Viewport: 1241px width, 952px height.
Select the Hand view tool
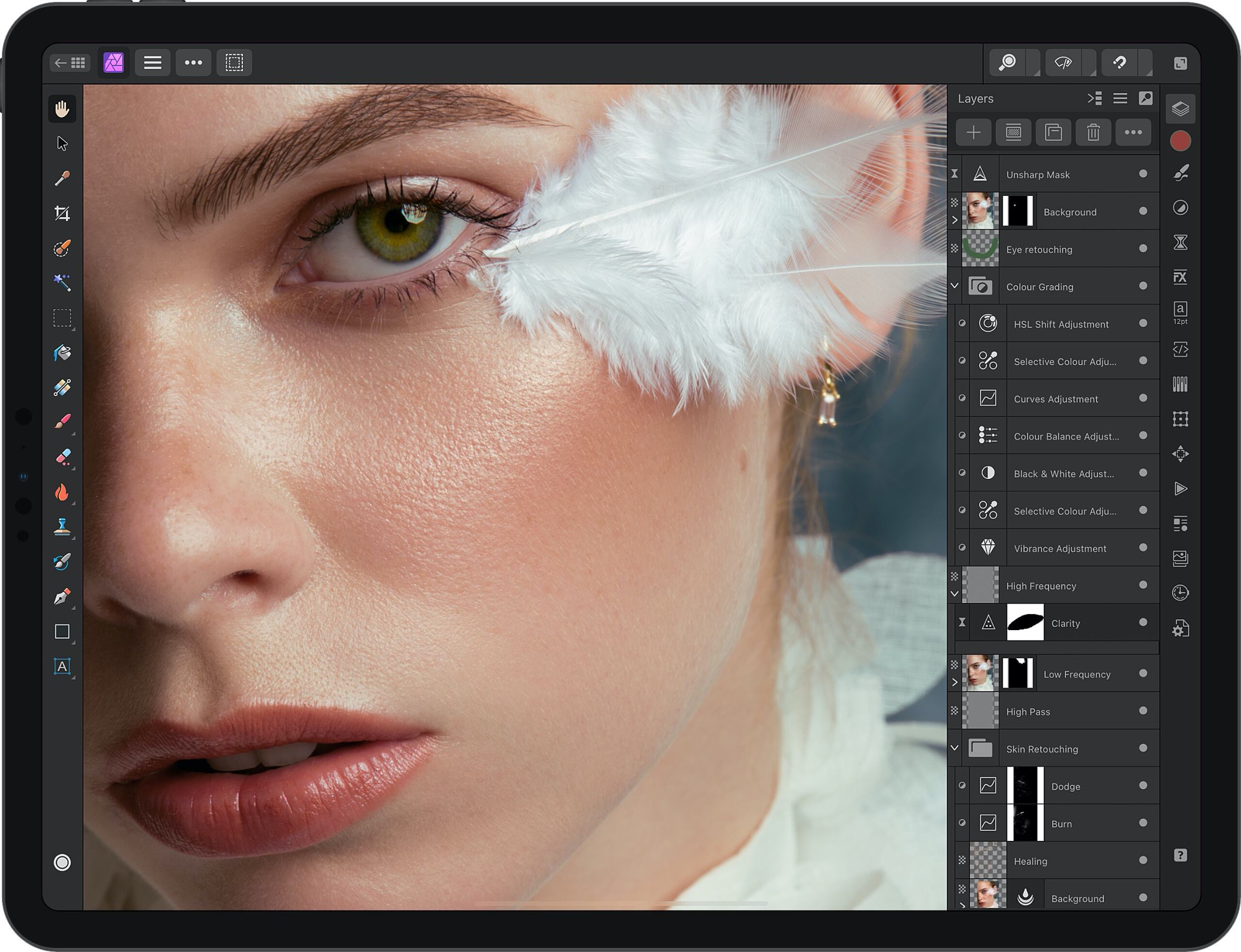tap(62, 109)
